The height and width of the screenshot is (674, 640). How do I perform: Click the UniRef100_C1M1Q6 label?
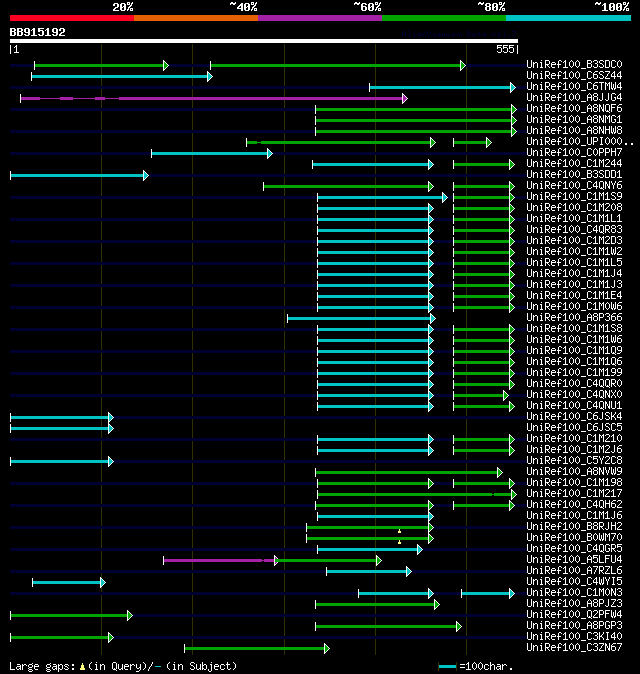(x=574, y=362)
